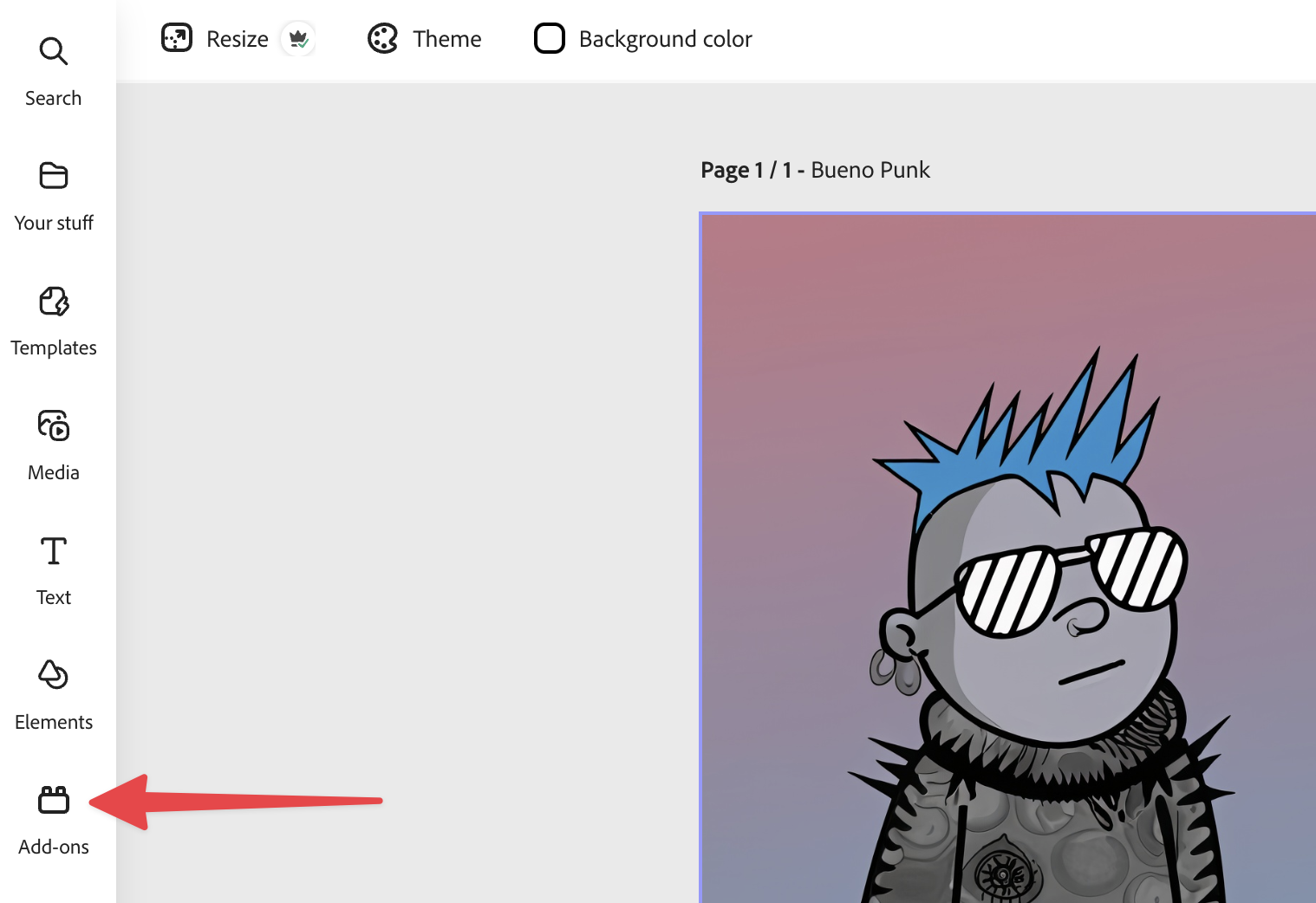Click the Add-ons label in the sidebar
This screenshot has height=903, width=1316.
(54, 847)
